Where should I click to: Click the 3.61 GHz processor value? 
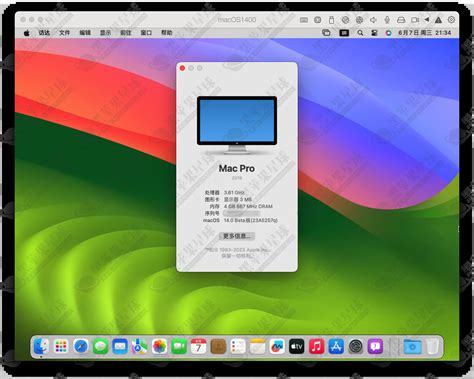(x=234, y=192)
